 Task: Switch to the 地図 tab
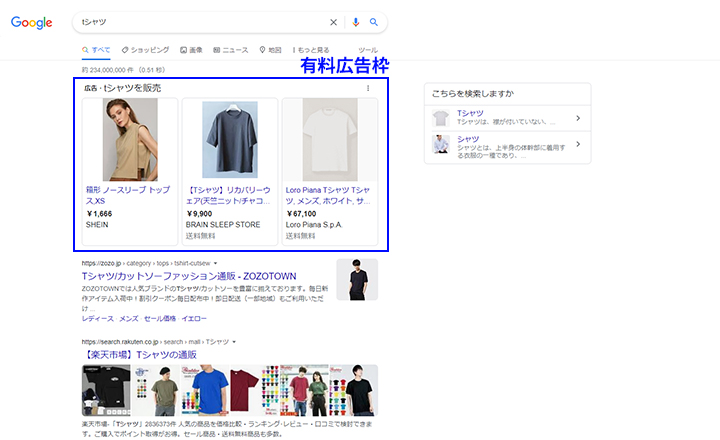pyautogui.click(x=269, y=49)
